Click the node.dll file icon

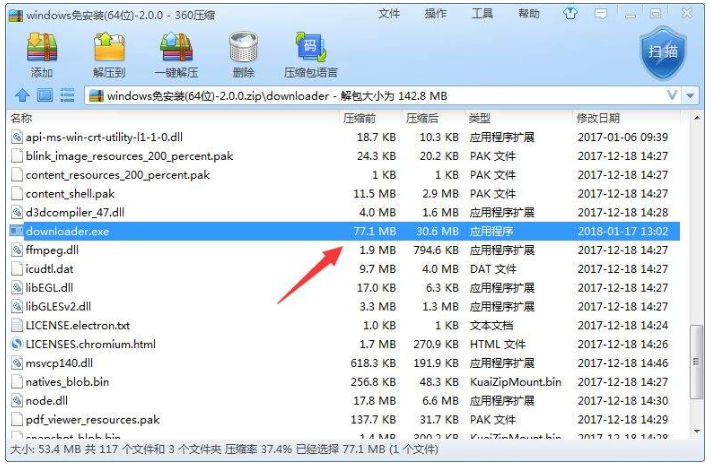[17, 400]
